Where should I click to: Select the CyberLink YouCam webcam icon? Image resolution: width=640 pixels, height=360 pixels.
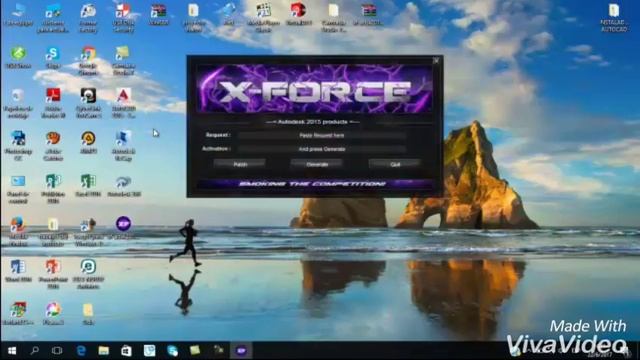pyautogui.click(x=88, y=103)
